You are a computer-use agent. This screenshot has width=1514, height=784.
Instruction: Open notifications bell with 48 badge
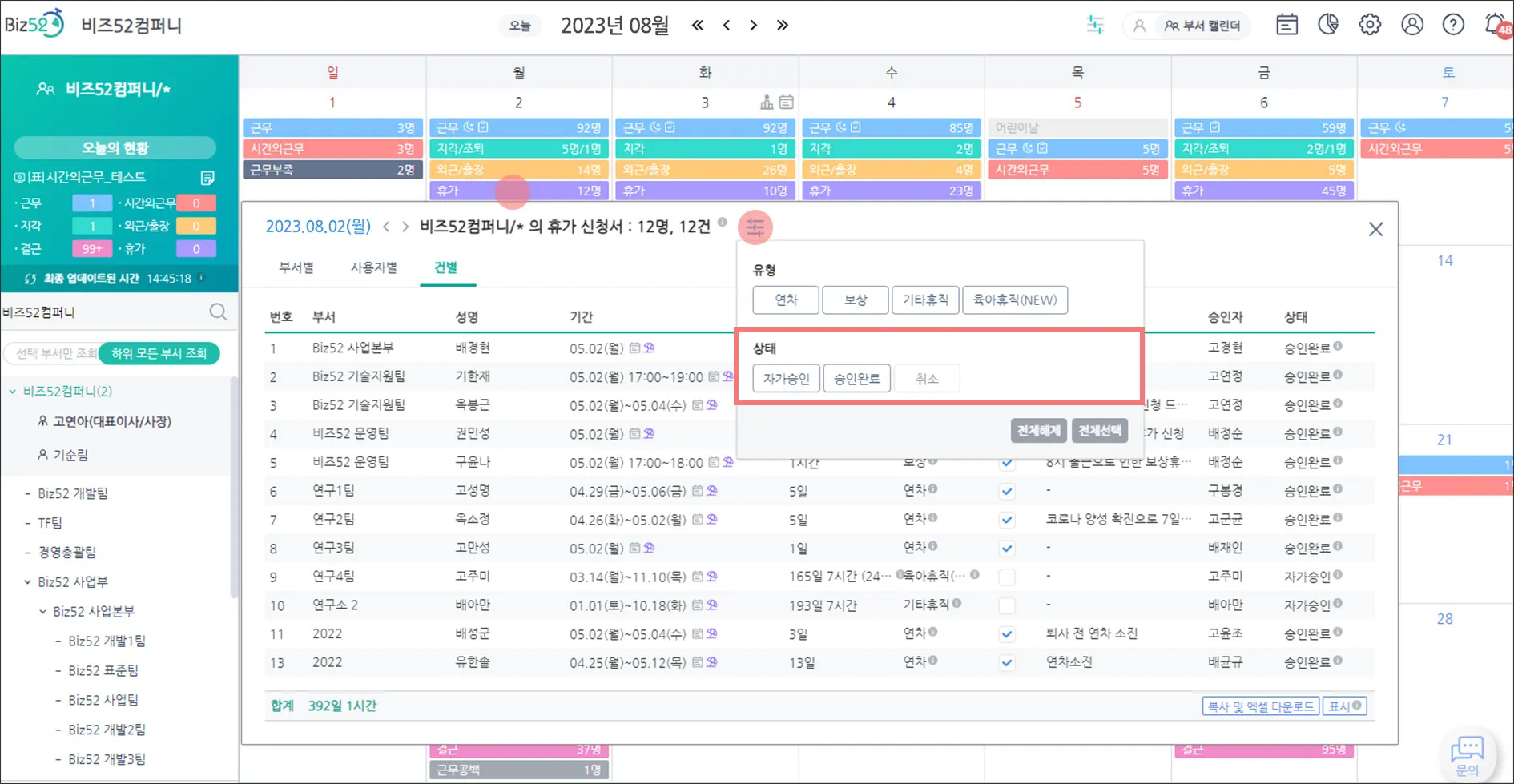[x=1496, y=25]
